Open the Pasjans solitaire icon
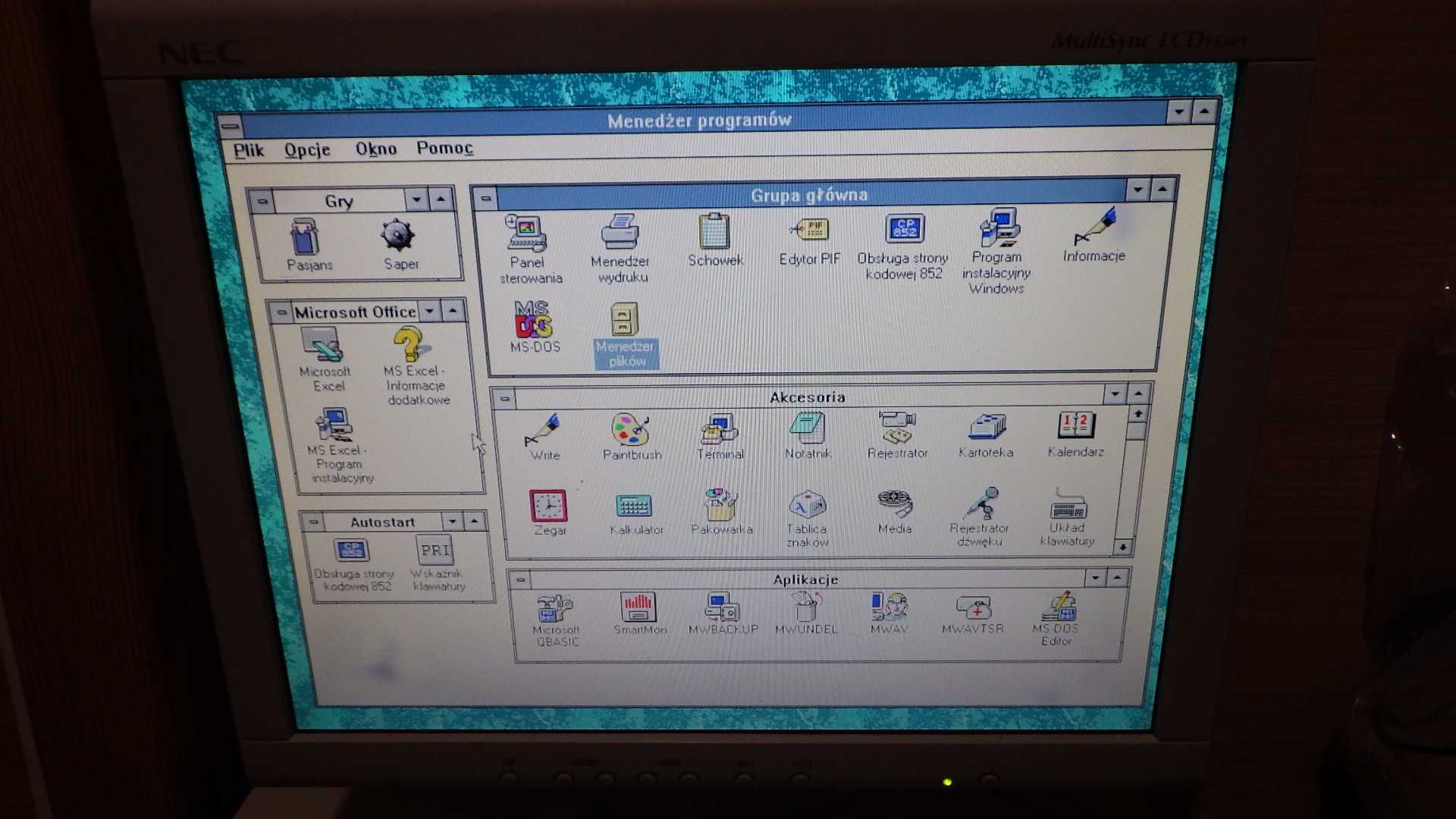The height and width of the screenshot is (819, 1456). click(x=306, y=237)
